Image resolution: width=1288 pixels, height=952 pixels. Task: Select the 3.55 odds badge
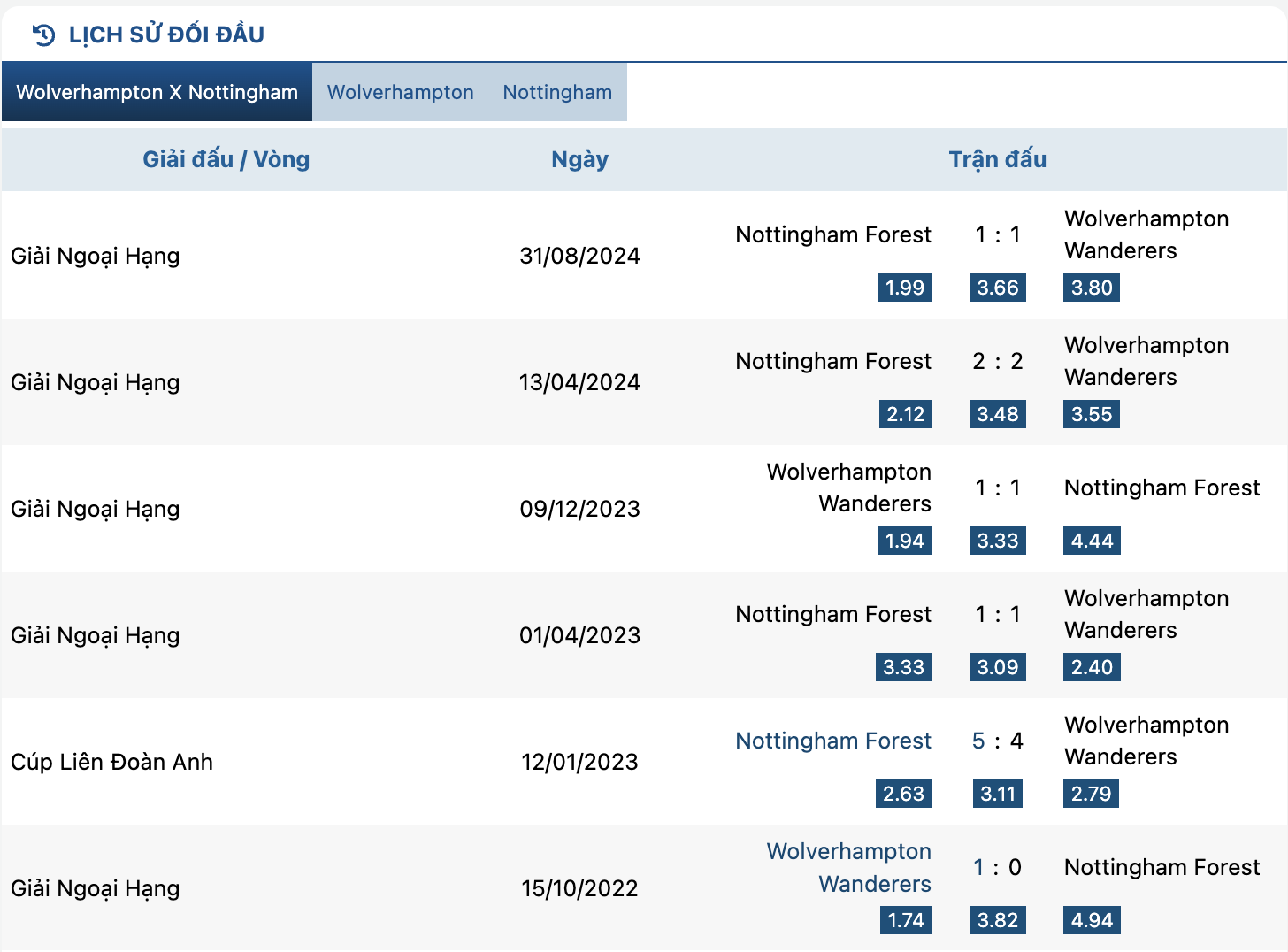click(x=1092, y=414)
